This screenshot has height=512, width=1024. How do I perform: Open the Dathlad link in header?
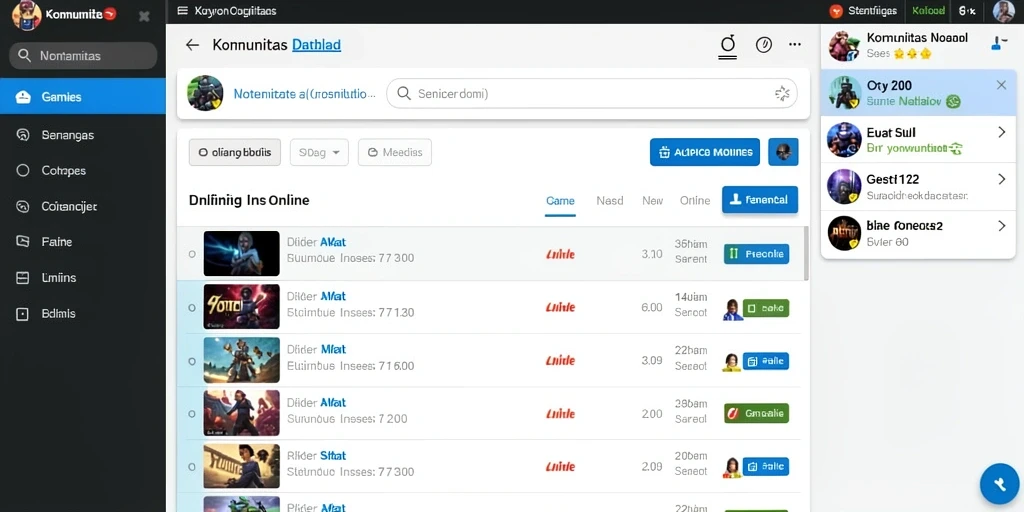pos(316,44)
